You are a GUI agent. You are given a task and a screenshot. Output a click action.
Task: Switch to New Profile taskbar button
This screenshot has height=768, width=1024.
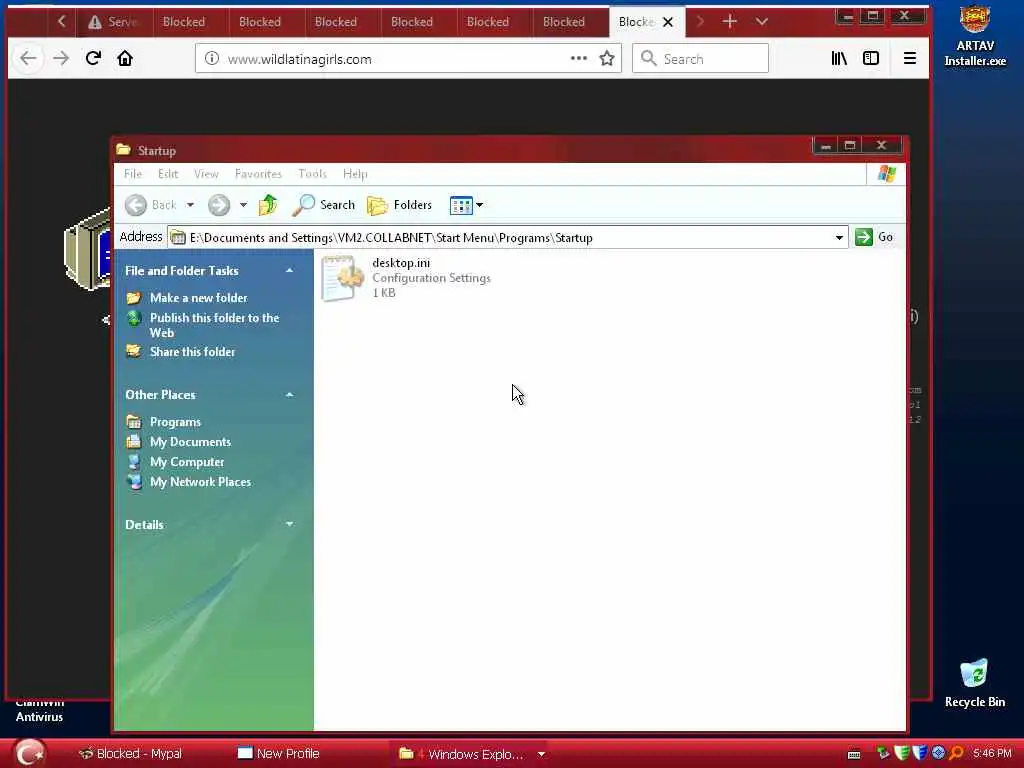coord(280,754)
